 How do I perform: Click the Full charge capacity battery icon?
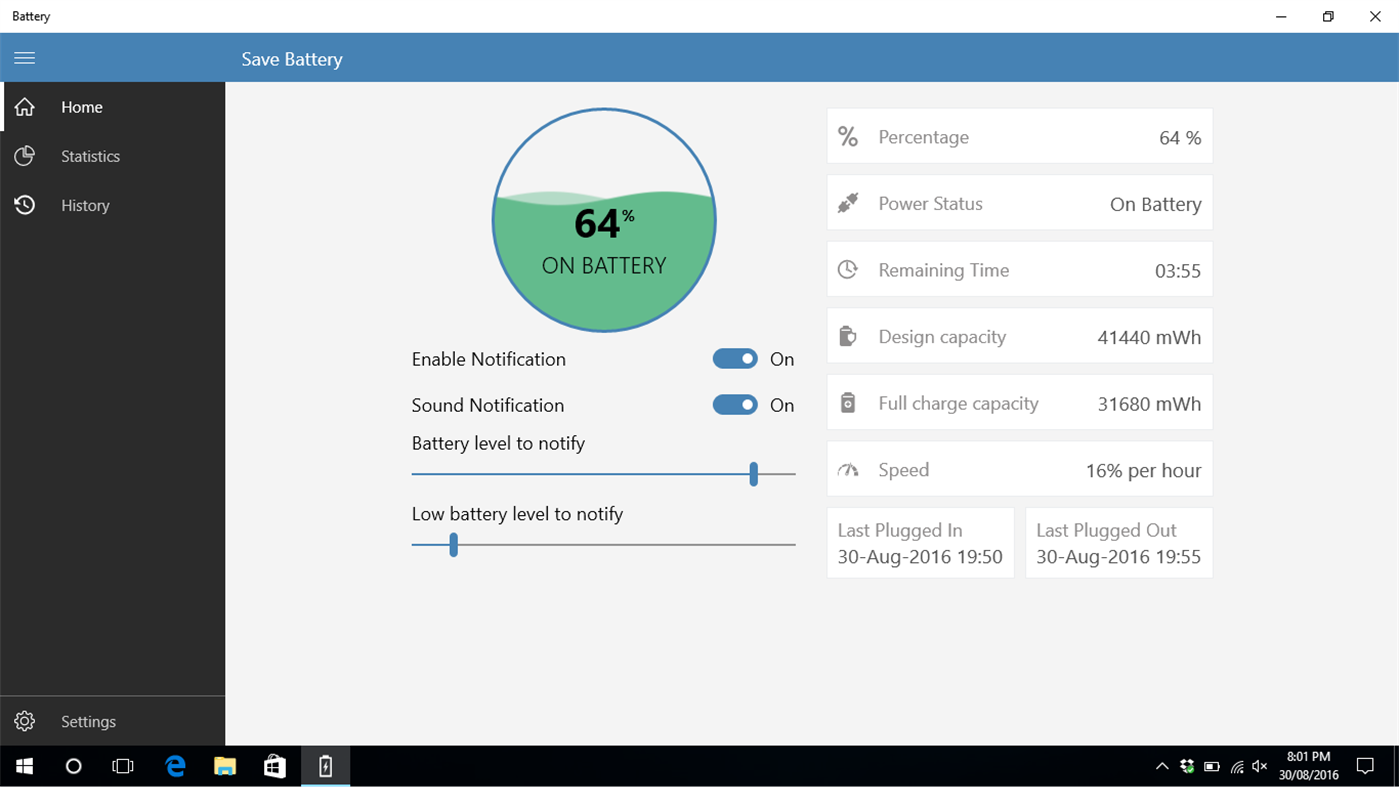[x=847, y=402]
